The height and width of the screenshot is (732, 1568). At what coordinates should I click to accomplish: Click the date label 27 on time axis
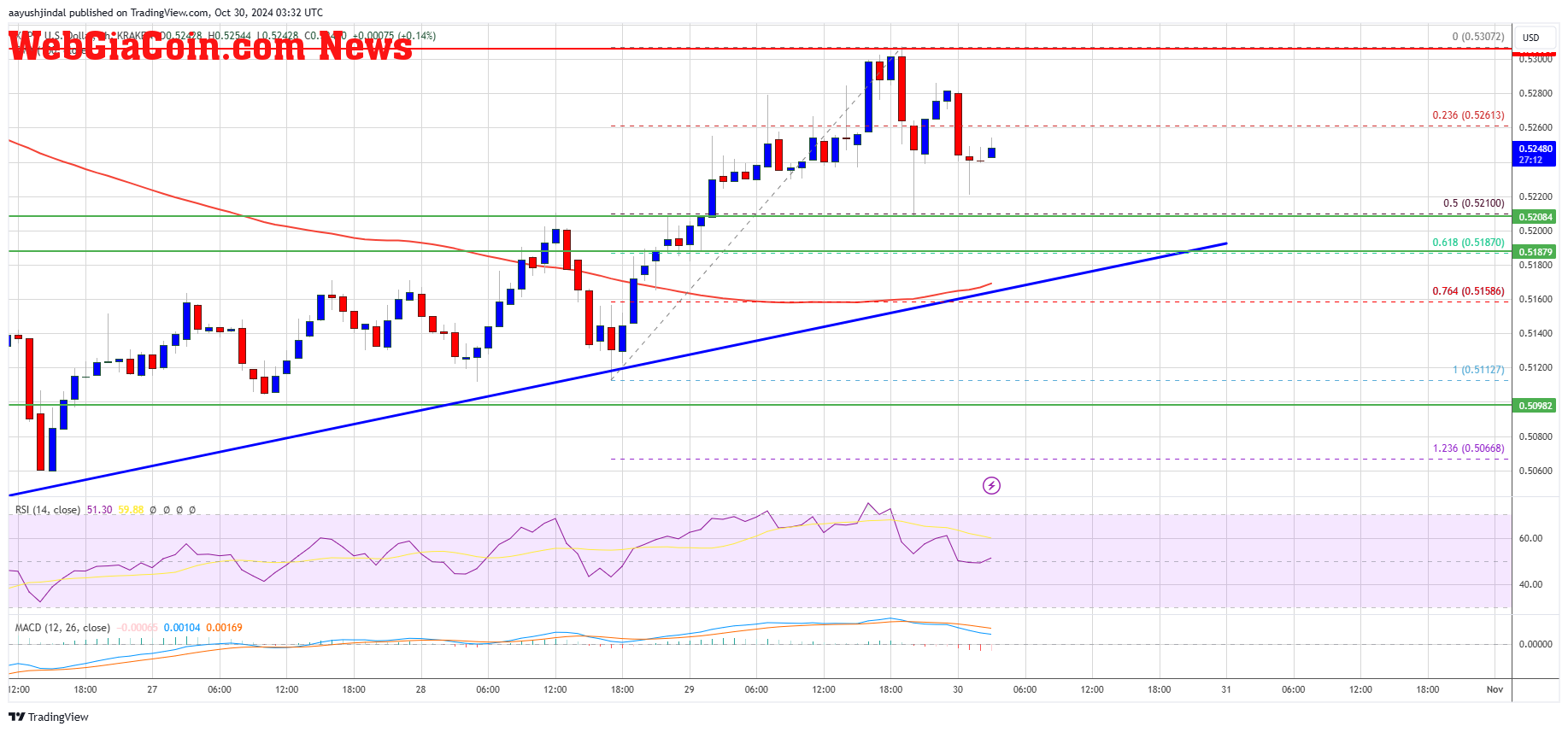tap(152, 689)
